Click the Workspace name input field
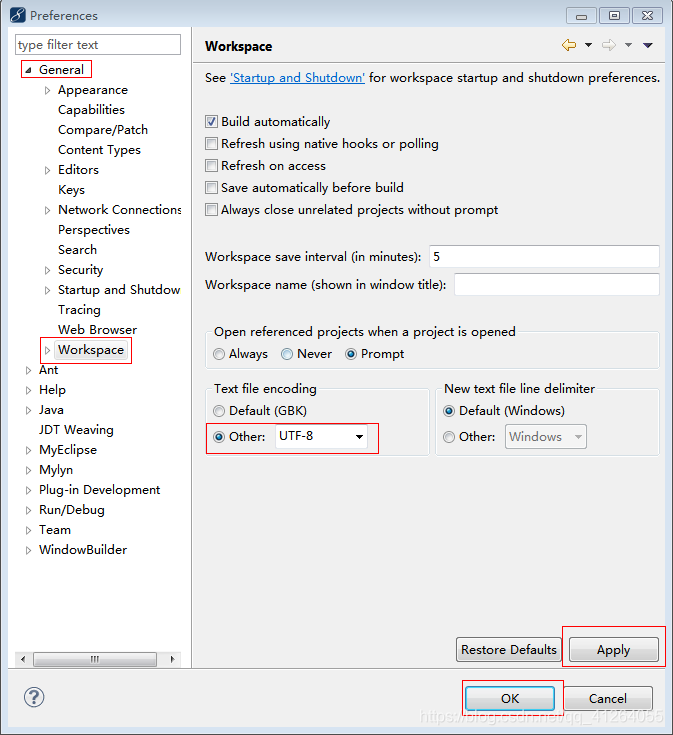The image size is (673, 735). (557, 285)
